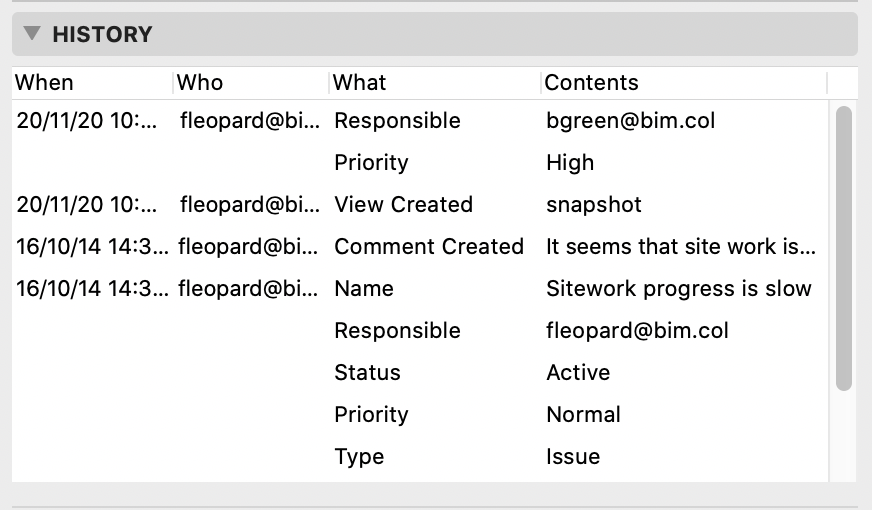Image resolution: width=872 pixels, height=510 pixels.
Task: Click the Contents column header
Action: 591,82
